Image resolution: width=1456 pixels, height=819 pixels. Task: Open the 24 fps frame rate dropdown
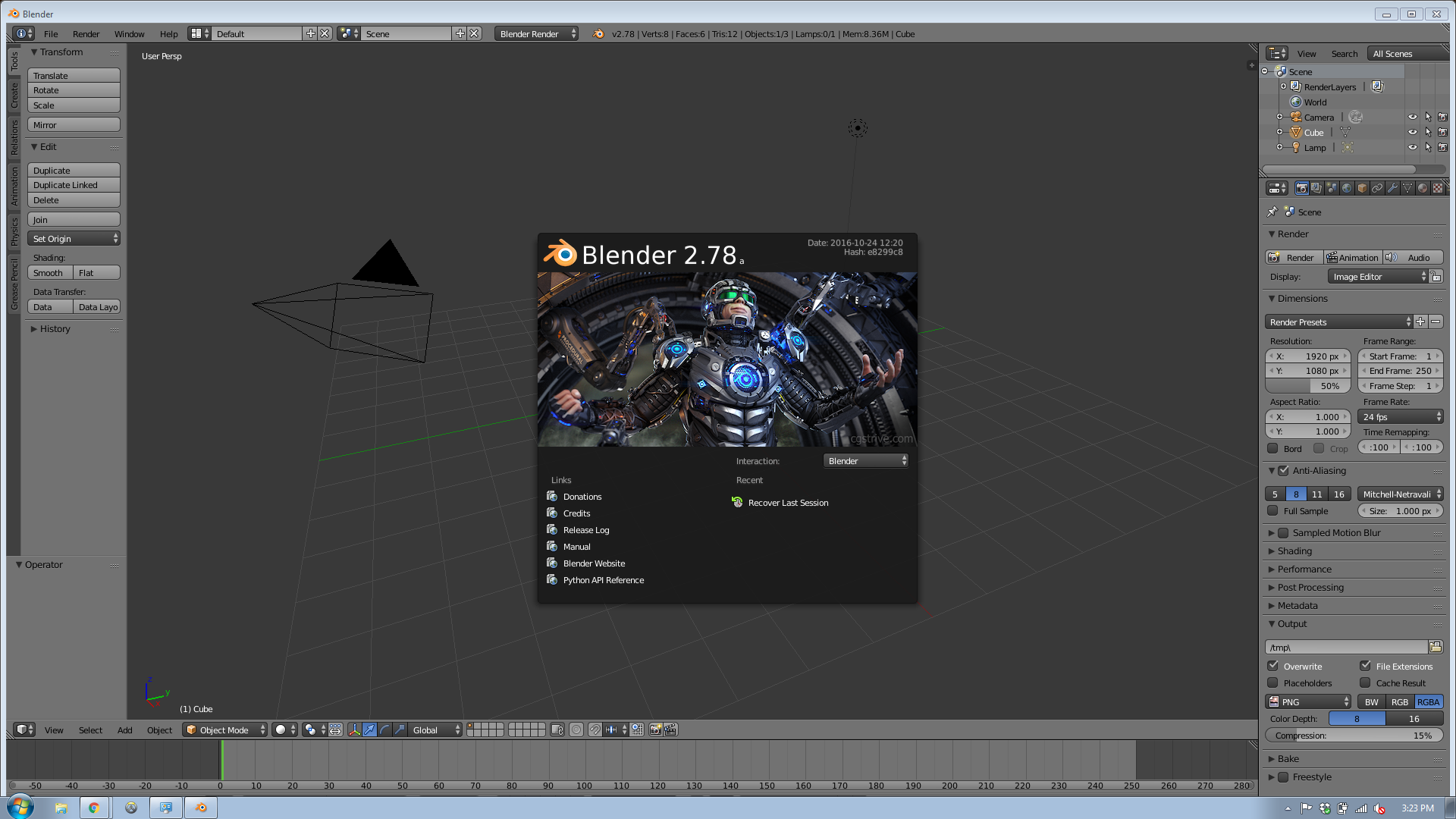point(1401,416)
